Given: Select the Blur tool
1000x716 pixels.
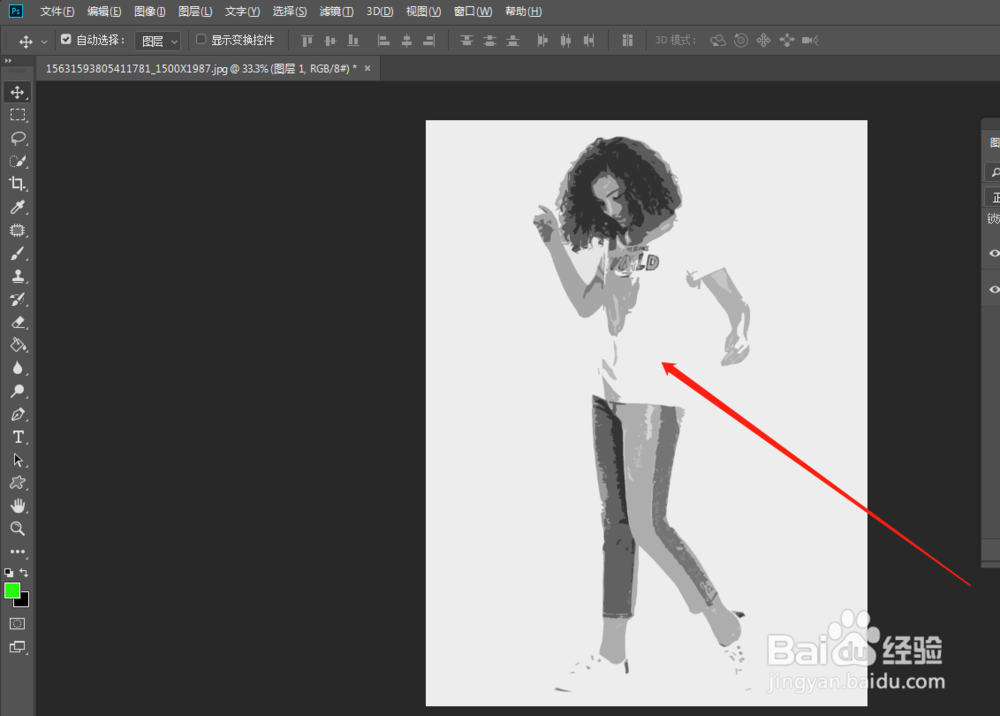Looking at the screenshot, I should point(17,368).
